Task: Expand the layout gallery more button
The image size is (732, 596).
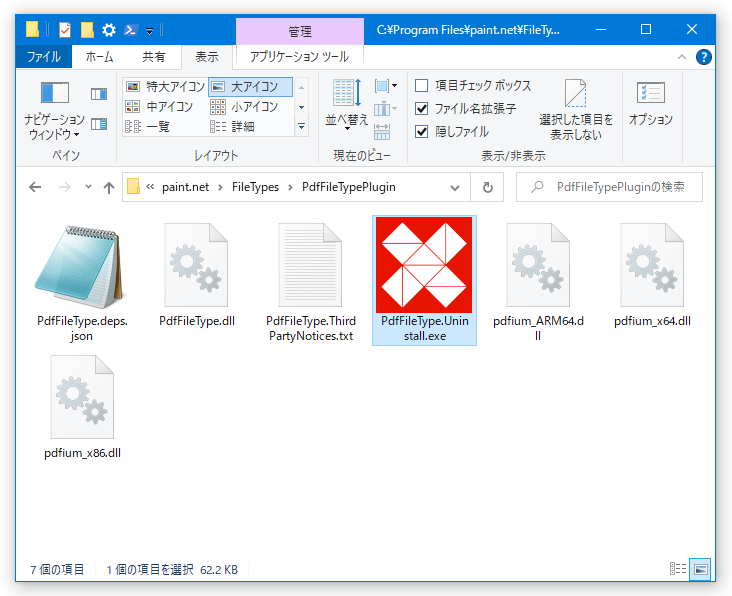Action: pos(302,126)
